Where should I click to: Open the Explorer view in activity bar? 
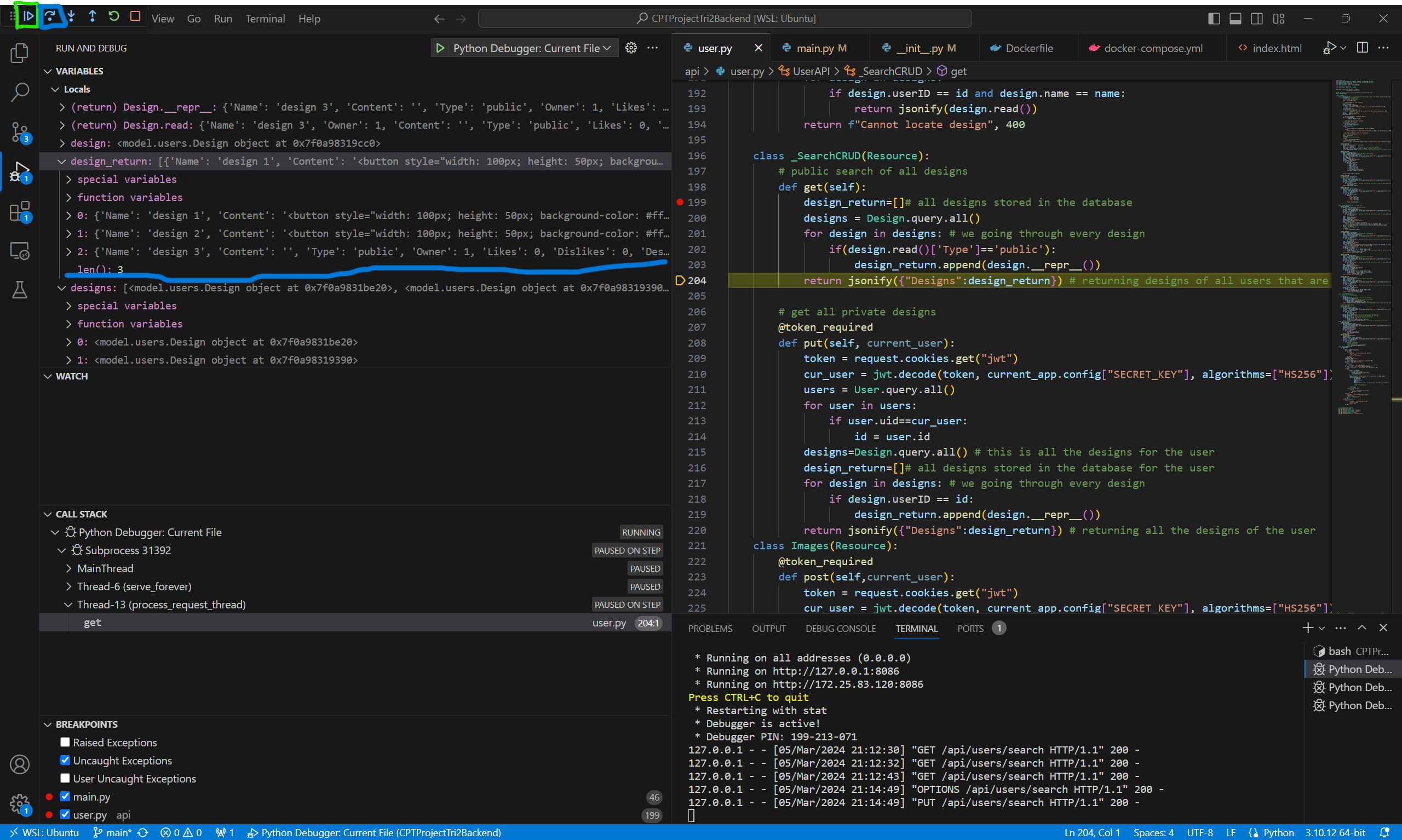tap(20, 53)
